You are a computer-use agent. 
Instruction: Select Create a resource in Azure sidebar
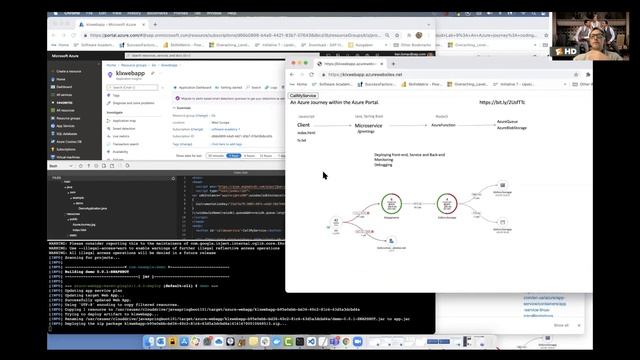pos(66,71)
